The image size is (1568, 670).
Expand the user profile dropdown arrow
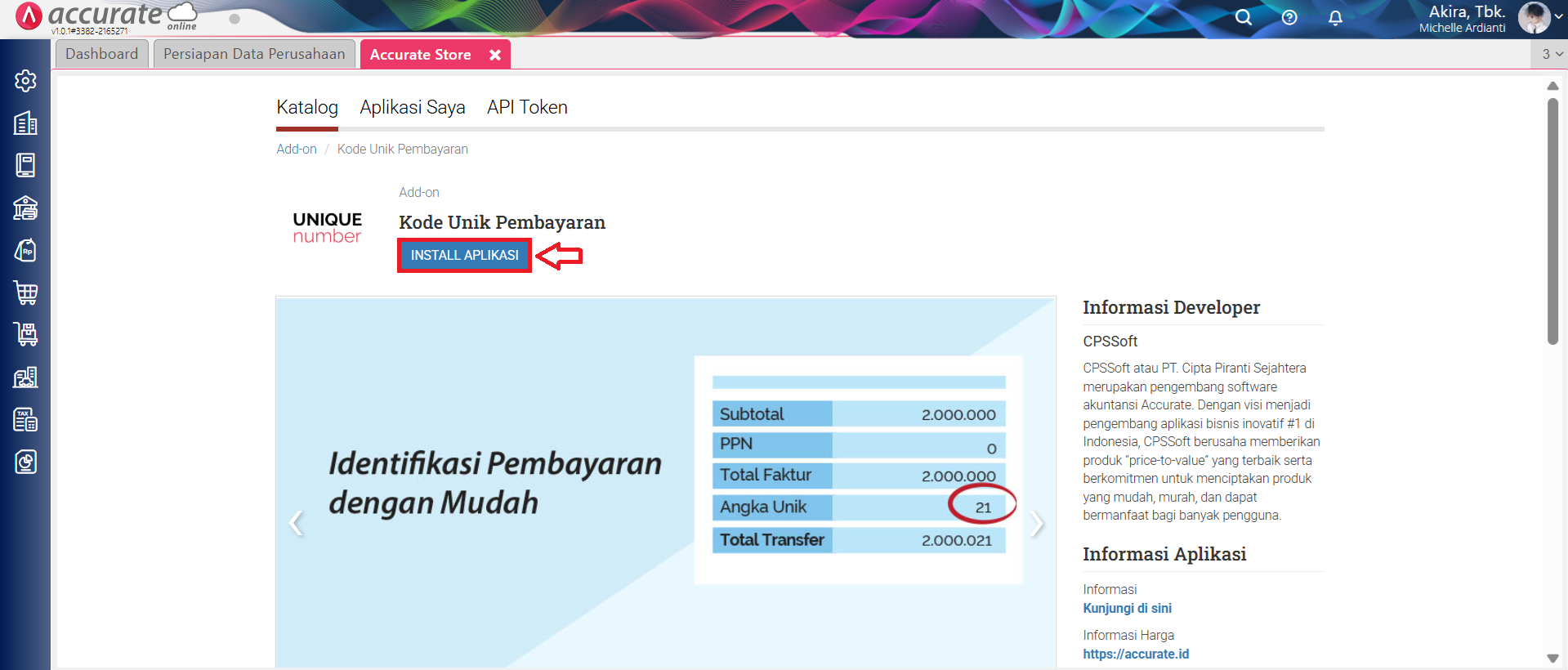tap(1558, 16)
